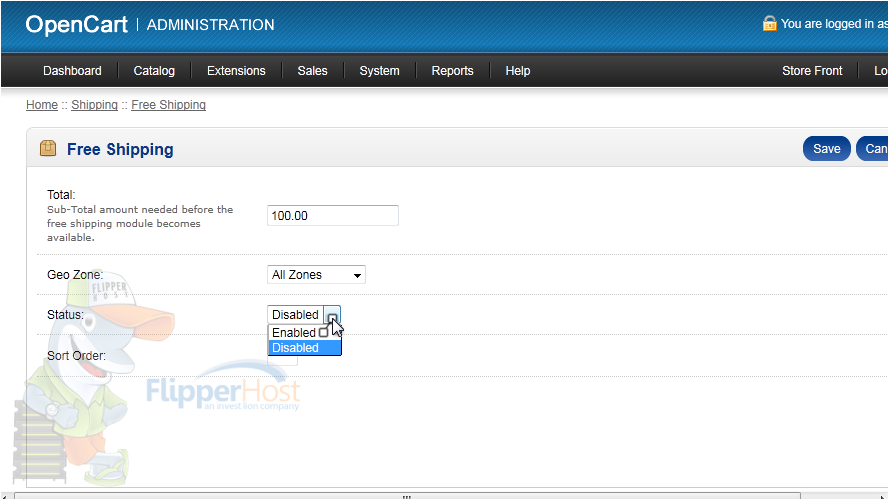Image resolution: width=889 pixels, height=500 pixels.
Task: Expand the Geo Zone dropdown
Action: click(316, 274)
